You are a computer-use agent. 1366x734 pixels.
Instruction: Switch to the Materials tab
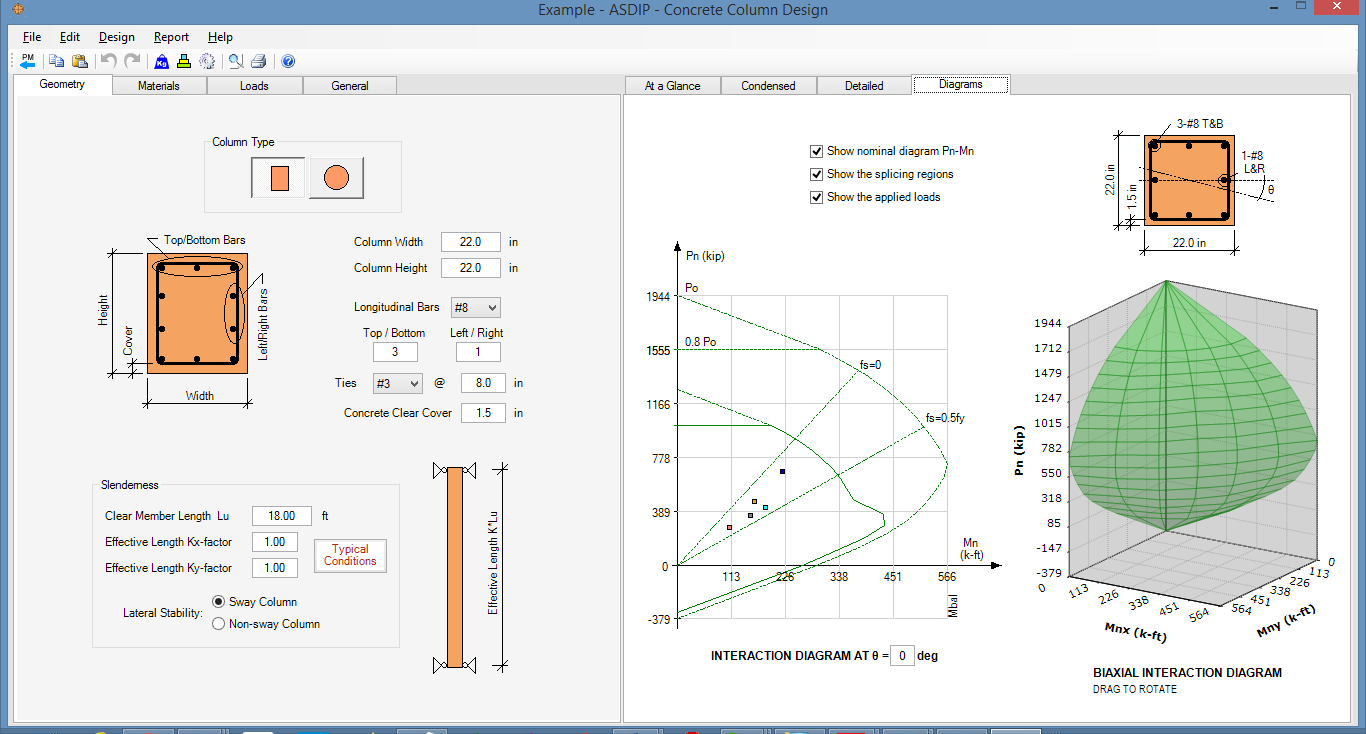(159, 85)
